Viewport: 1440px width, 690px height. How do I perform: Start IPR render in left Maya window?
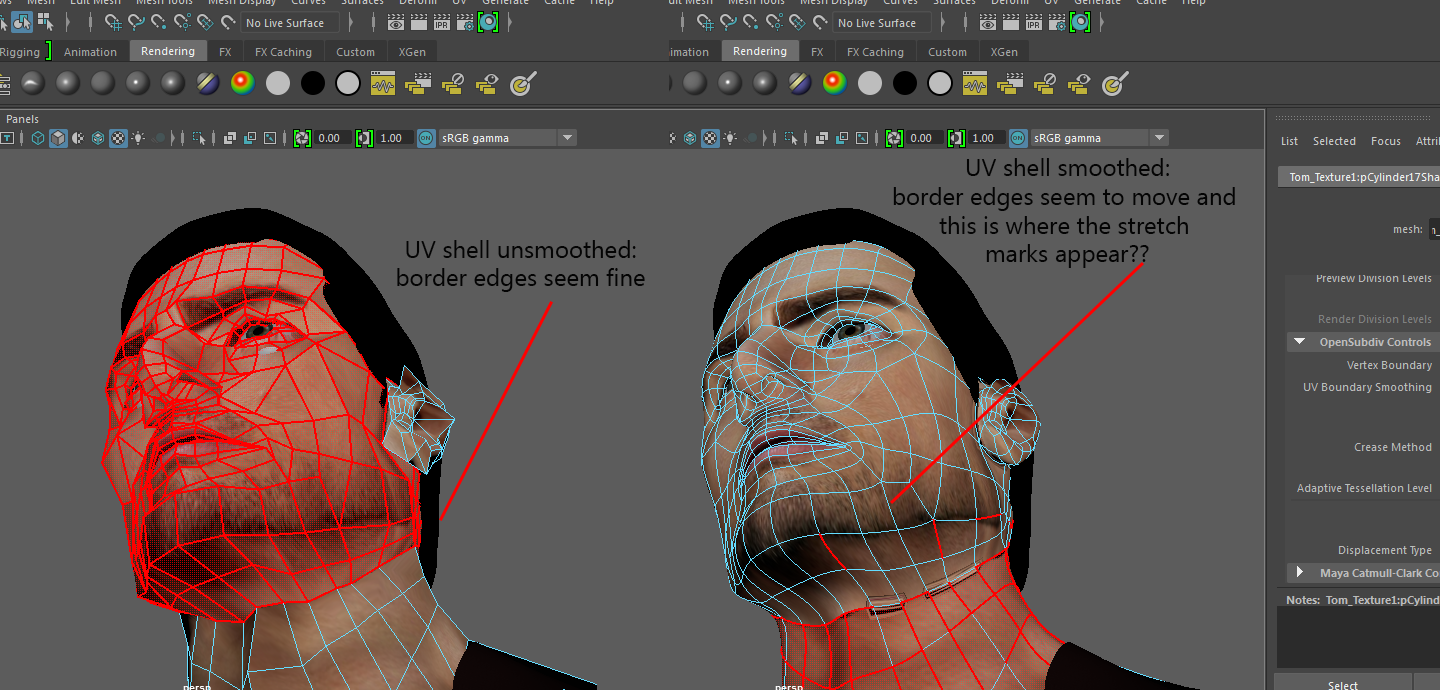442,21
